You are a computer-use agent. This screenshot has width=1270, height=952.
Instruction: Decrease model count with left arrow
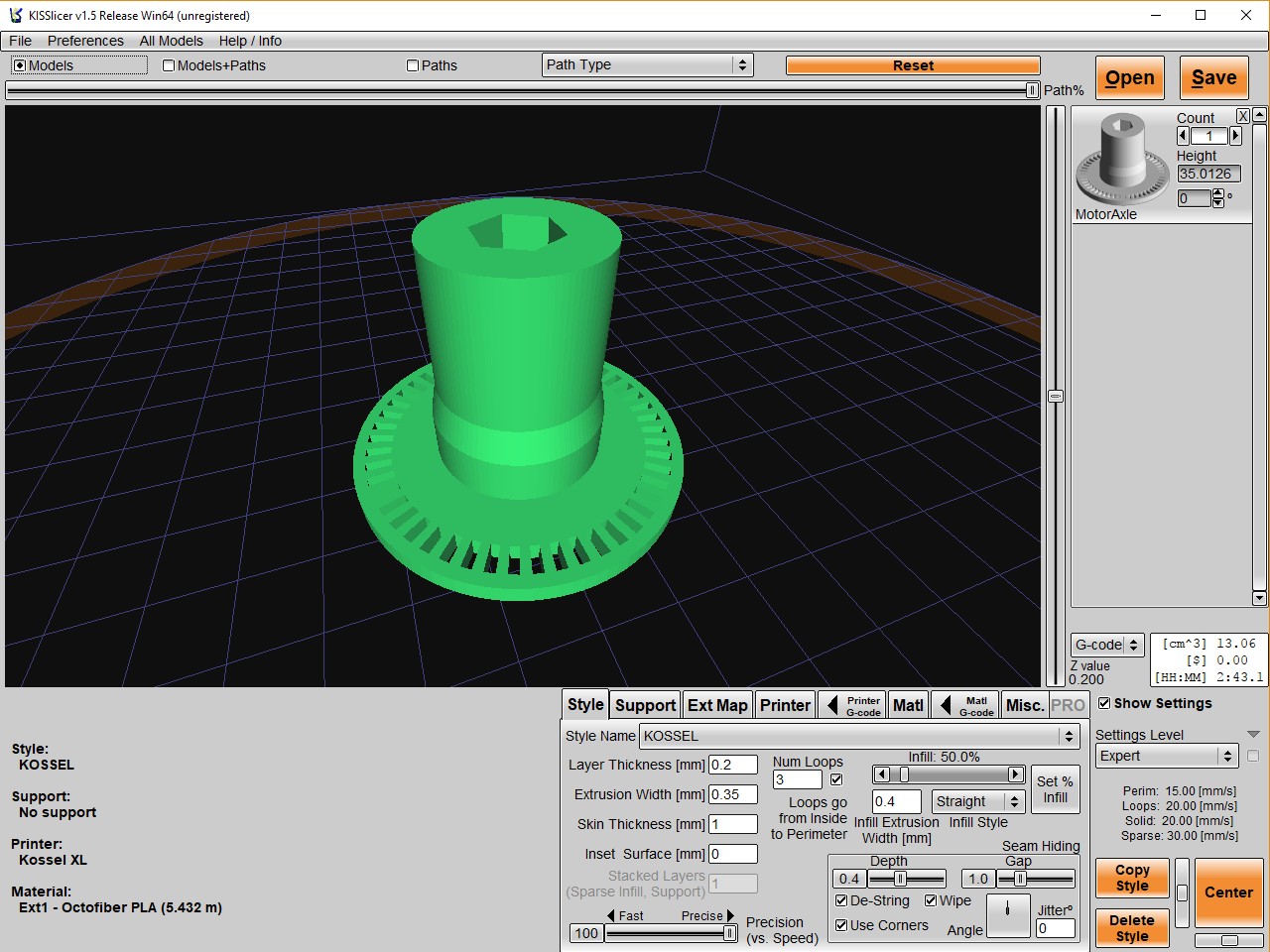[x=1183, y=136]
